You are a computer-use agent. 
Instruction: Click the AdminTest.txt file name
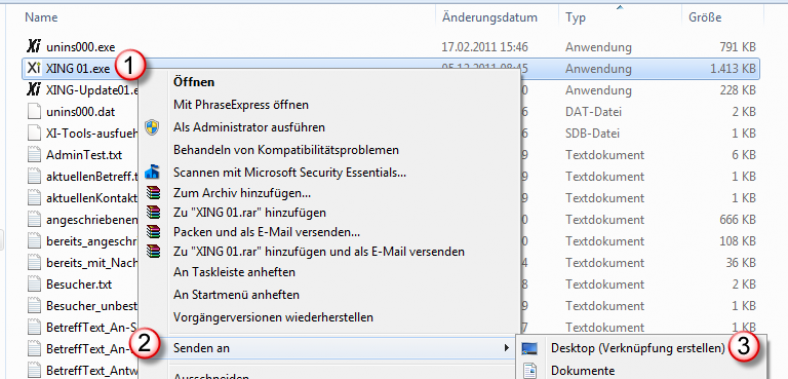(x=84, y=155)
